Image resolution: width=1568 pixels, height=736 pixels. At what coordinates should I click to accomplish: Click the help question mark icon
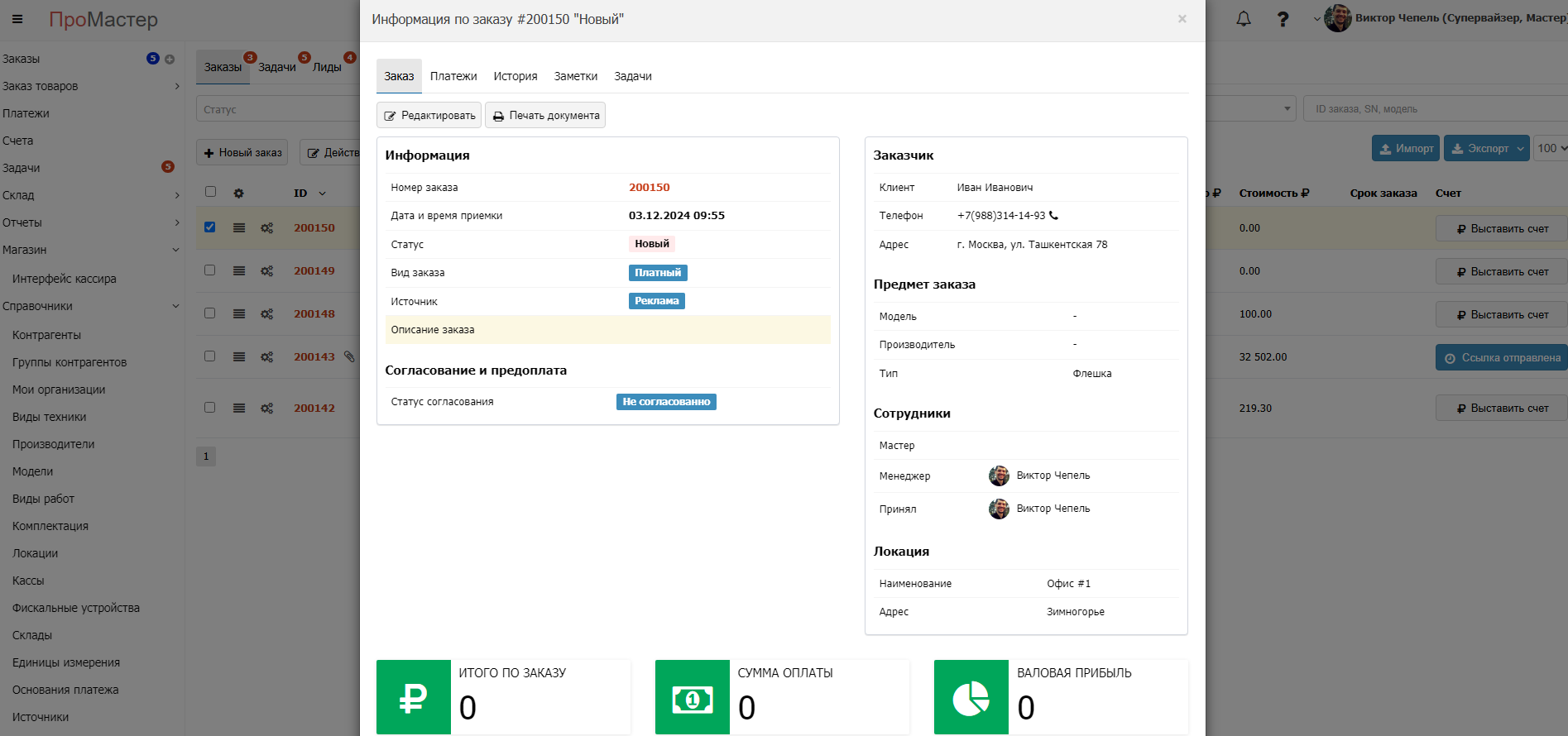point(1283,19)
